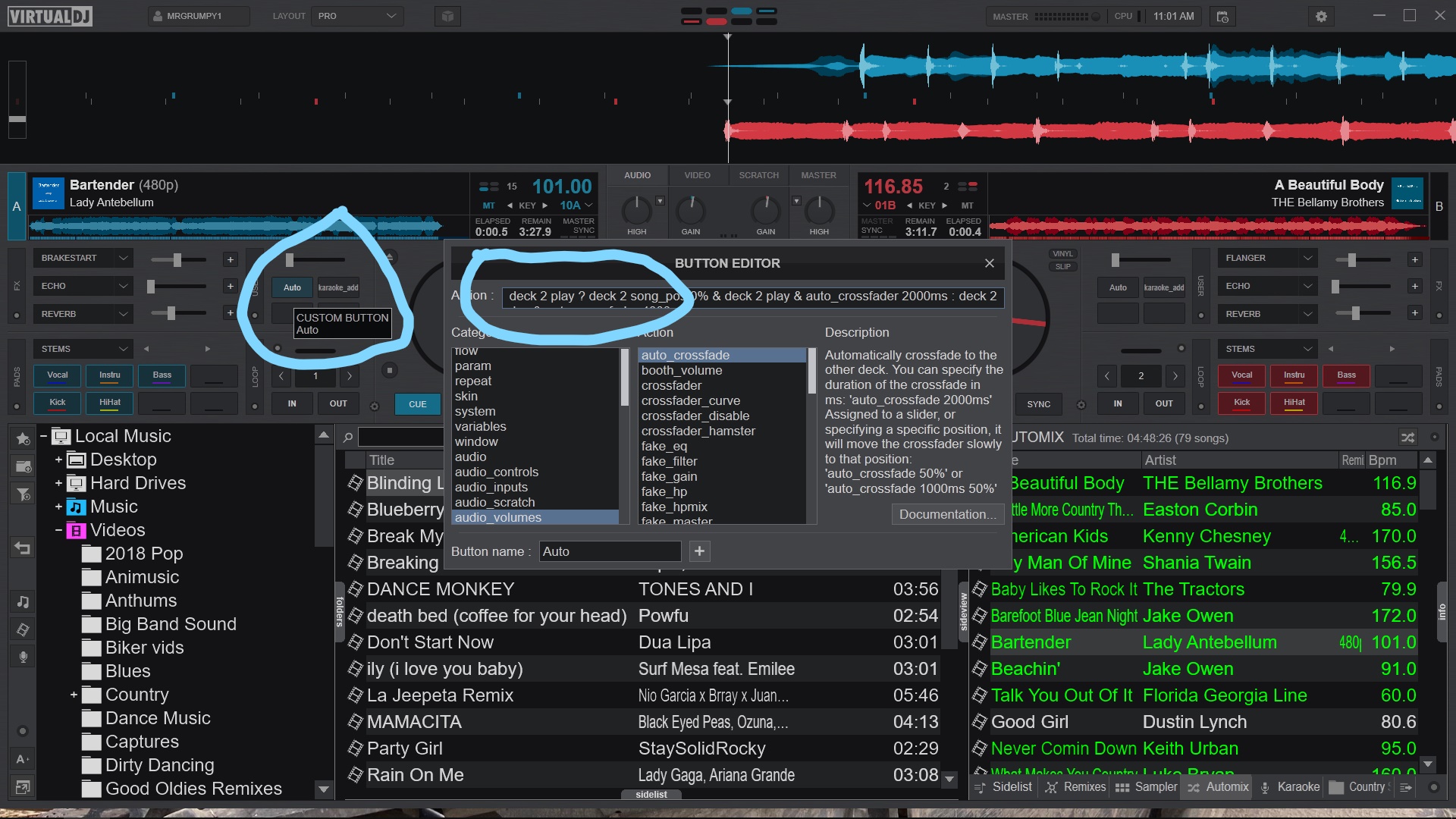Click deck A key-down arrow
Viewport: 1456px width, 819px height.
(x=510, y=206)
